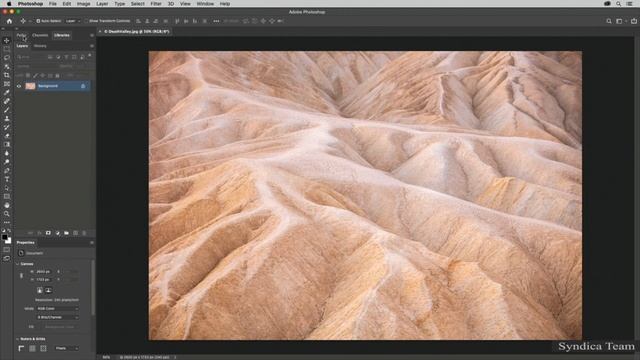Create new adjustment layer from Layers footer
Viewport: 640px width, 360px height.
click(58, 233)
